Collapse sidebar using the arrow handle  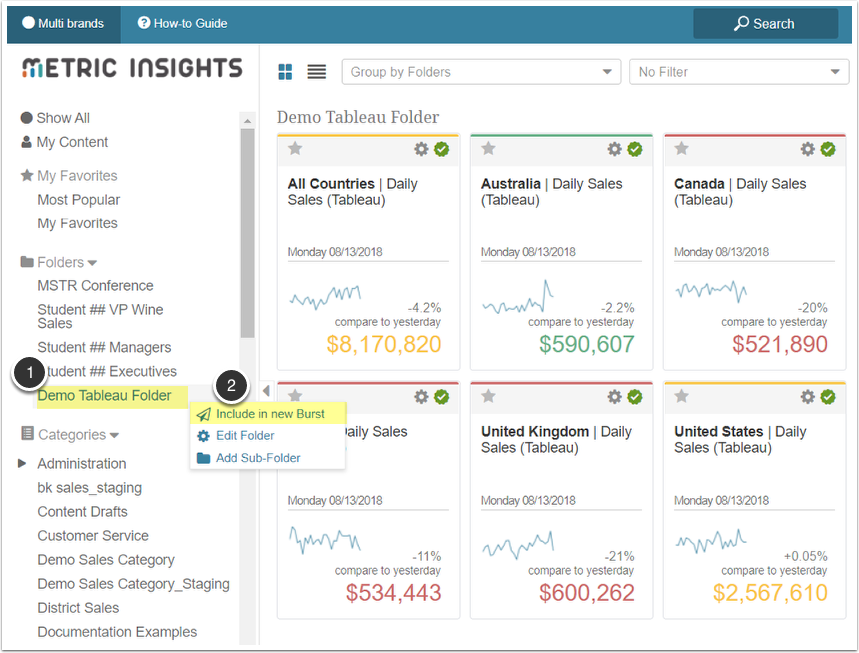pos(266,390)
